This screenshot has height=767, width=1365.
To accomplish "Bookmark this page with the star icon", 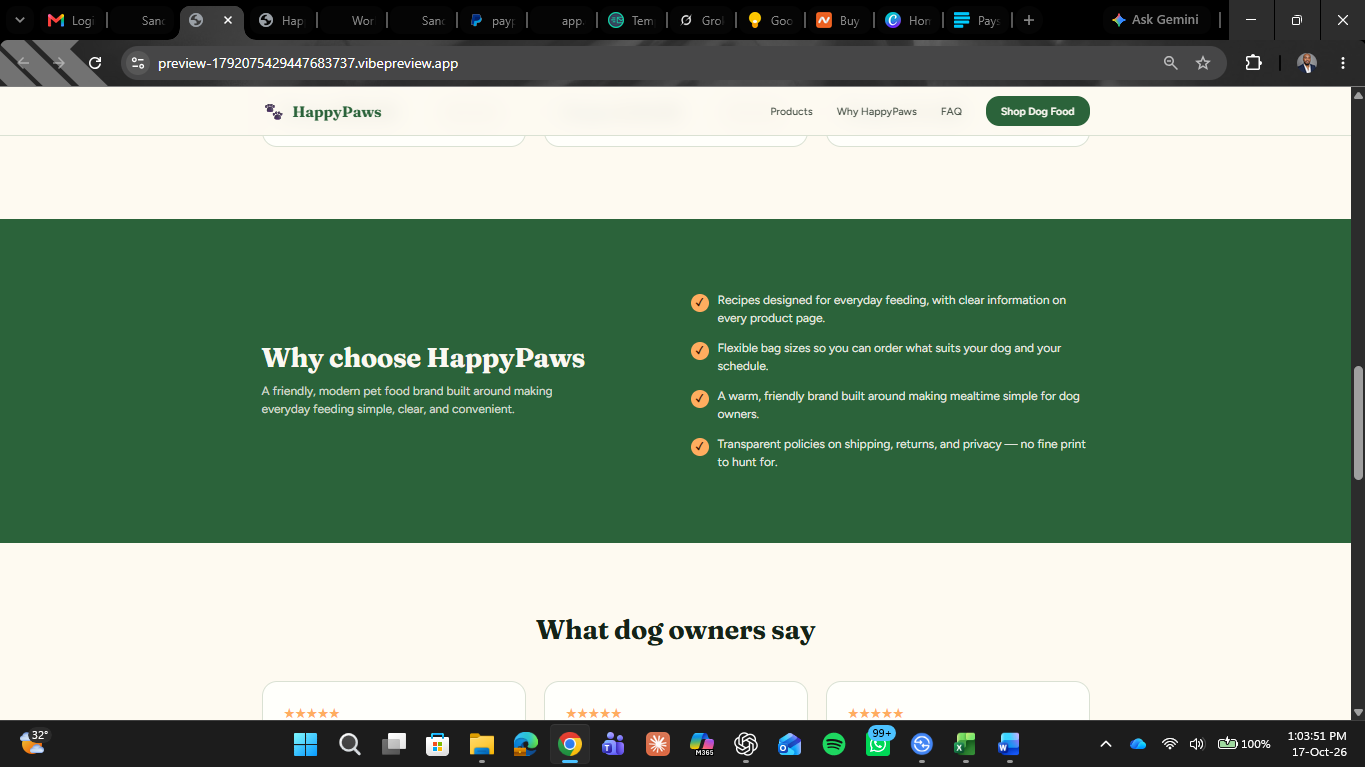I will 1203,63.
